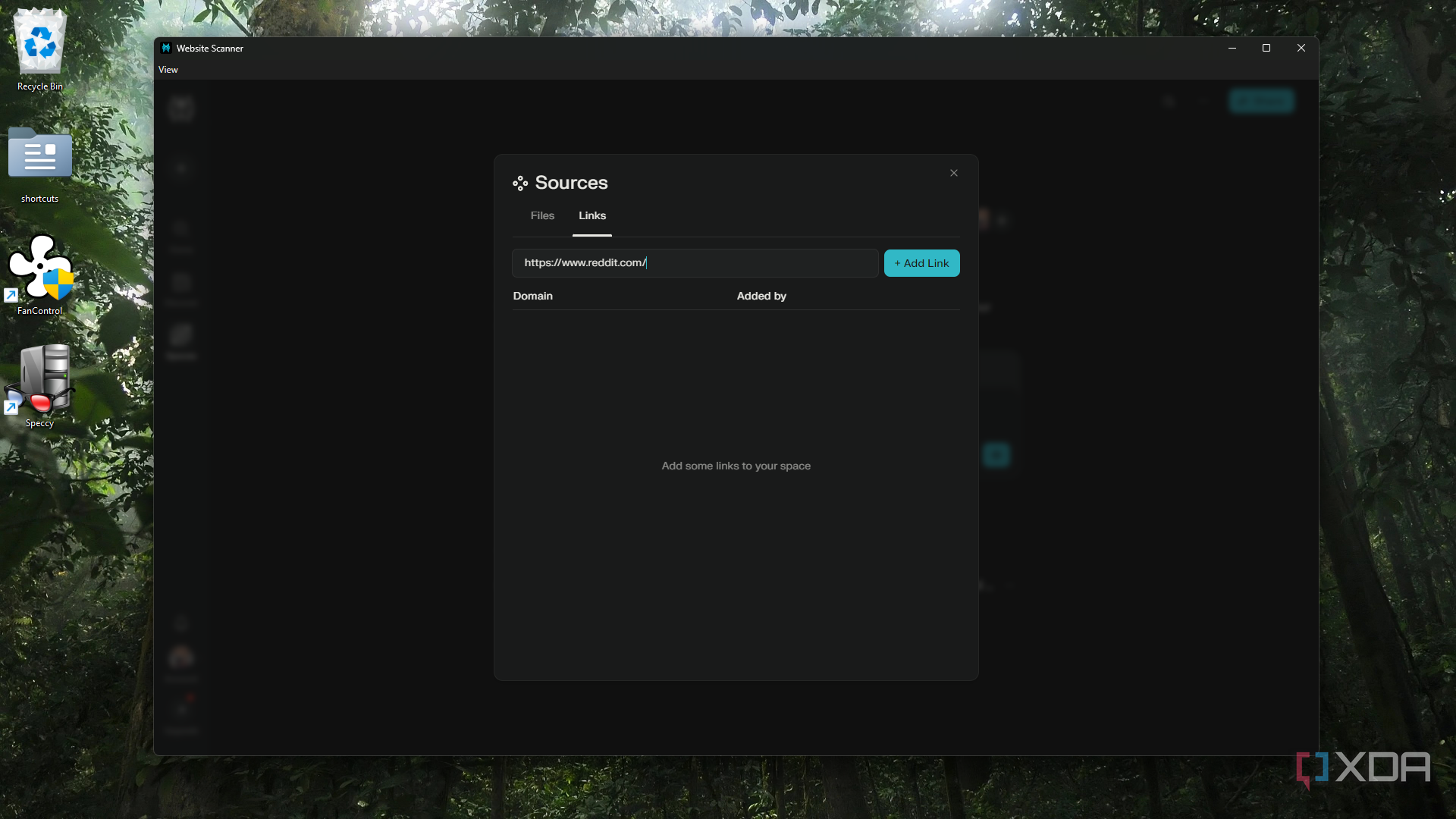Image resolution: width=1456 pixels, height=819 pixels.
Task: Click the Domain column header
Action: [x=533, y=296]
